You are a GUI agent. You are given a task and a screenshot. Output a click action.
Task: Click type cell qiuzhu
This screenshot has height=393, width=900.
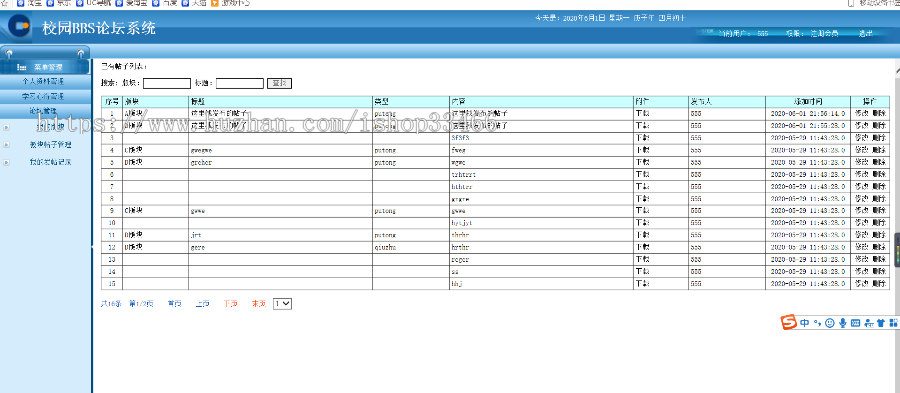385,247
